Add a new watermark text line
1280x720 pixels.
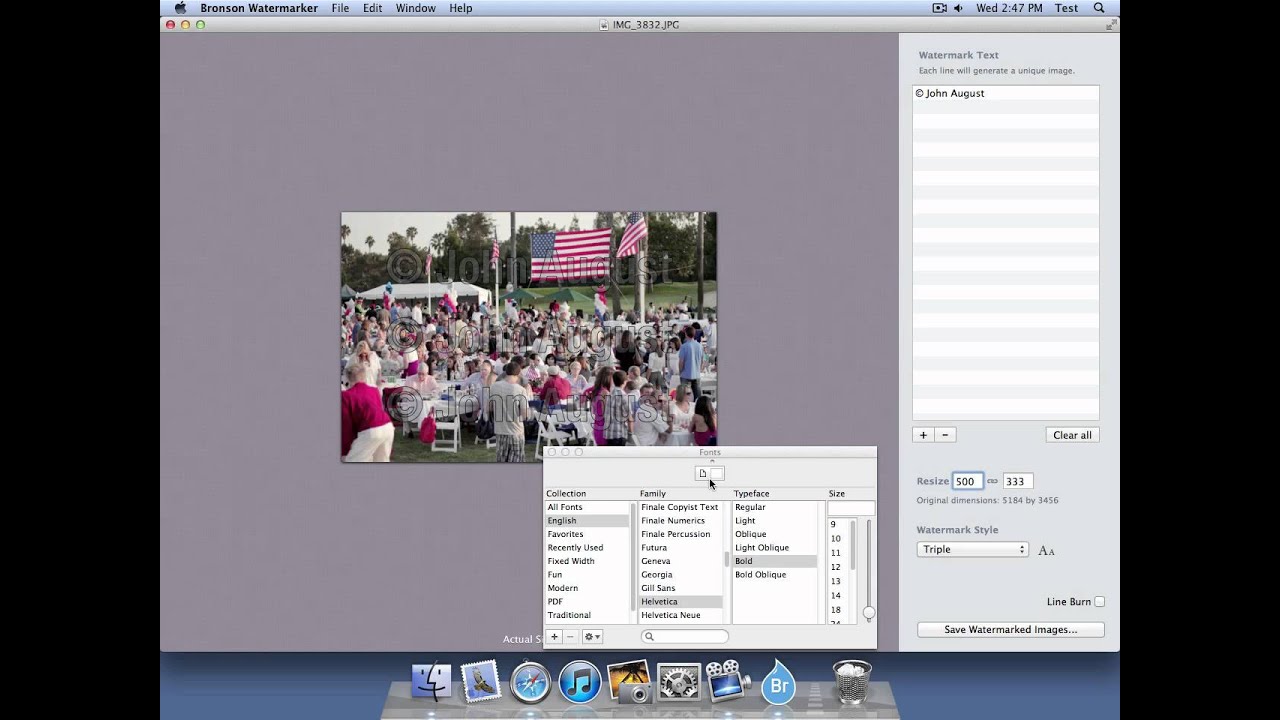pyautogui.click(x=923, y=435)
